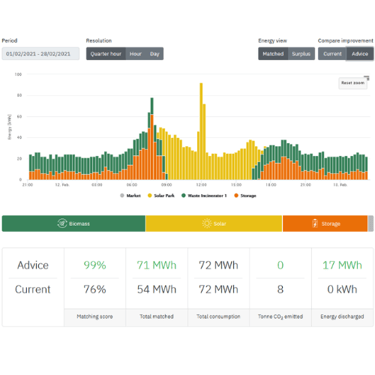Image resolution: width=375 pixels, height=375 pixels.
Task: Select the yellow Solar segment label
Action: [220, 224]
